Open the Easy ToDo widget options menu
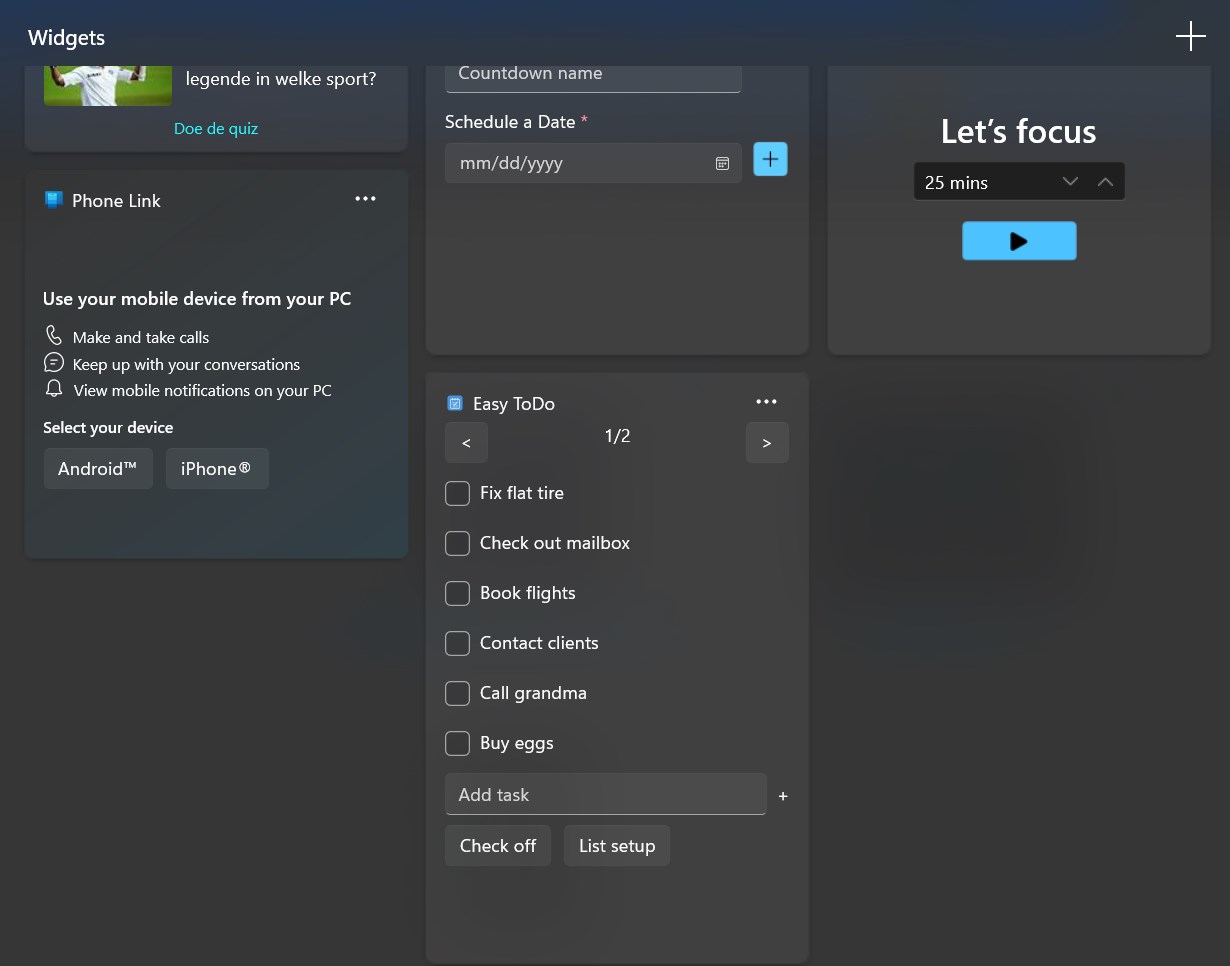1230x966 pixels. coord(766,401)
